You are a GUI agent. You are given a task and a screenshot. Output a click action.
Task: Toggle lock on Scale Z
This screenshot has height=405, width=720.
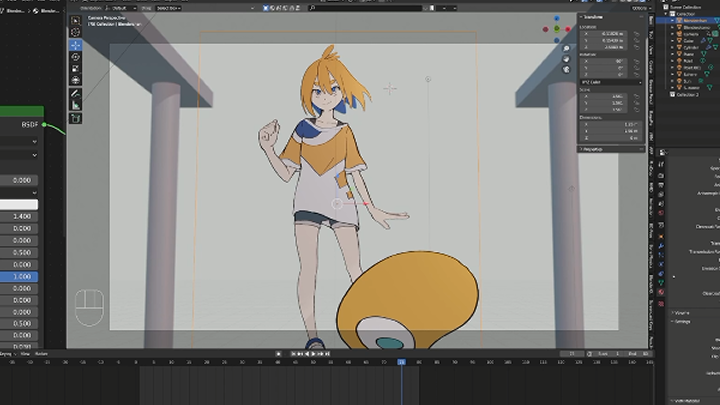pyautogui.click(x=636, y=110)
